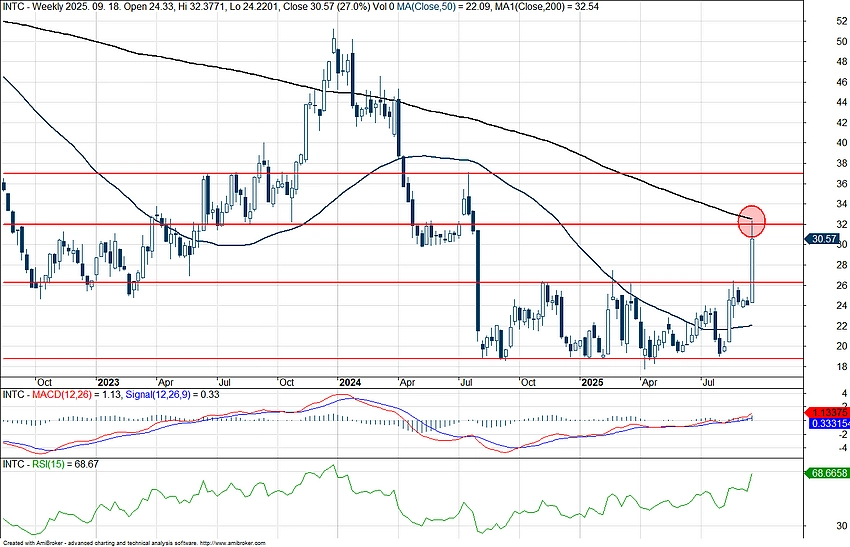This screenshot has width=850, height=547.
Task: Click the INTC Weekly chart title text
Action: click(60, 6)
